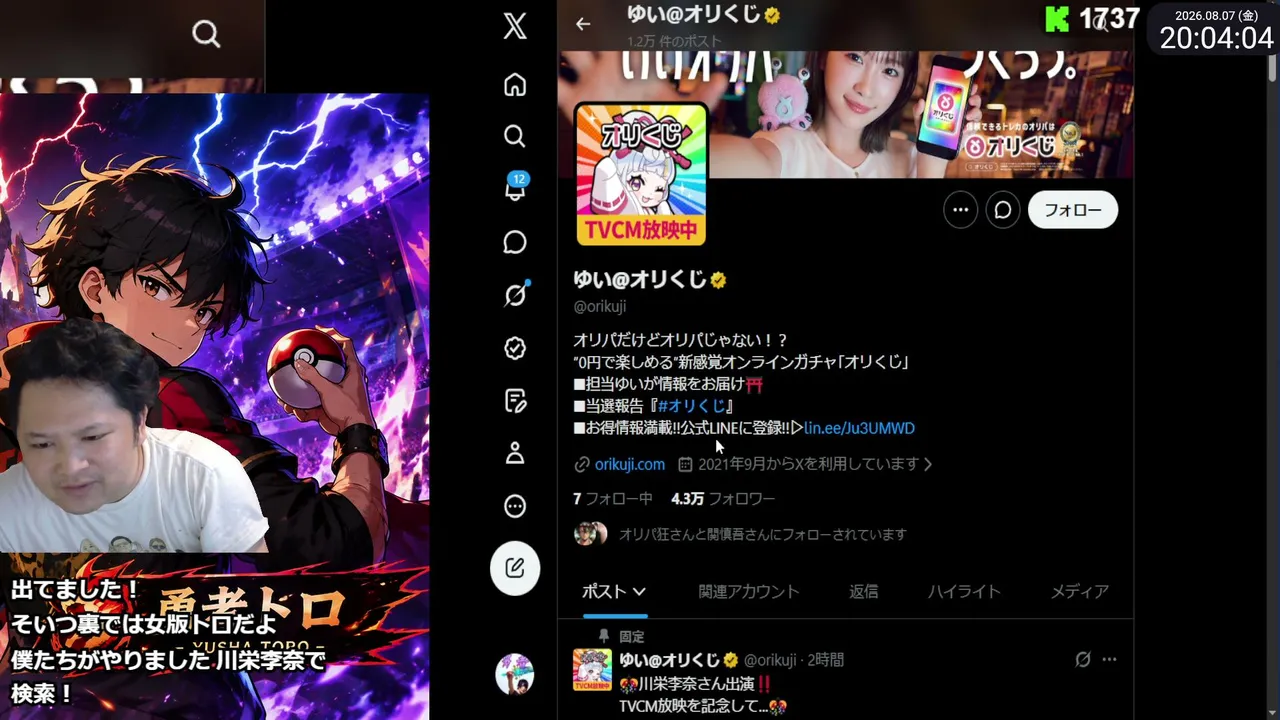Visit the orikuji.com website link

tap(629, 464)
